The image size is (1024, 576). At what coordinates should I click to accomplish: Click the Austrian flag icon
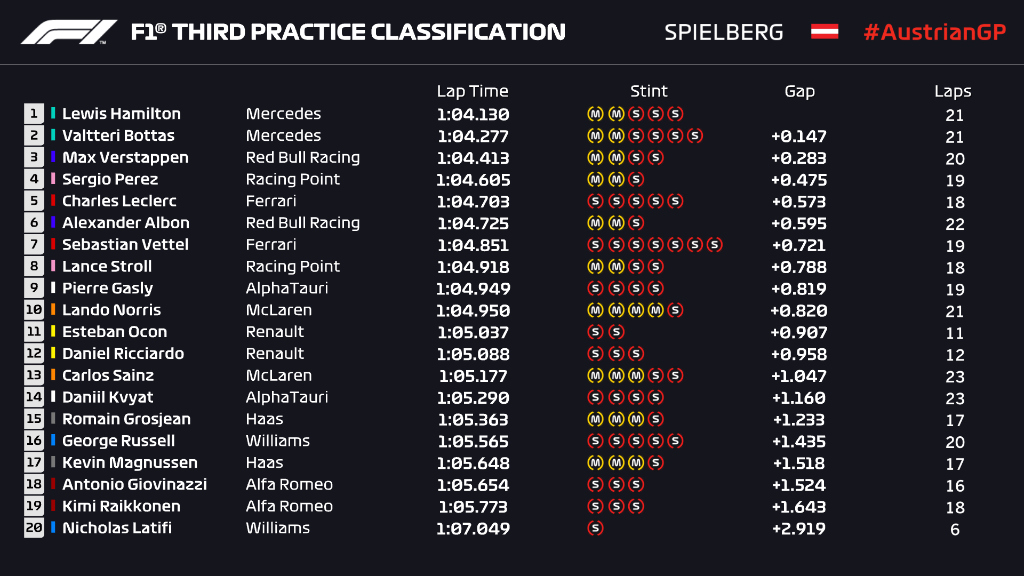(824, 32)
